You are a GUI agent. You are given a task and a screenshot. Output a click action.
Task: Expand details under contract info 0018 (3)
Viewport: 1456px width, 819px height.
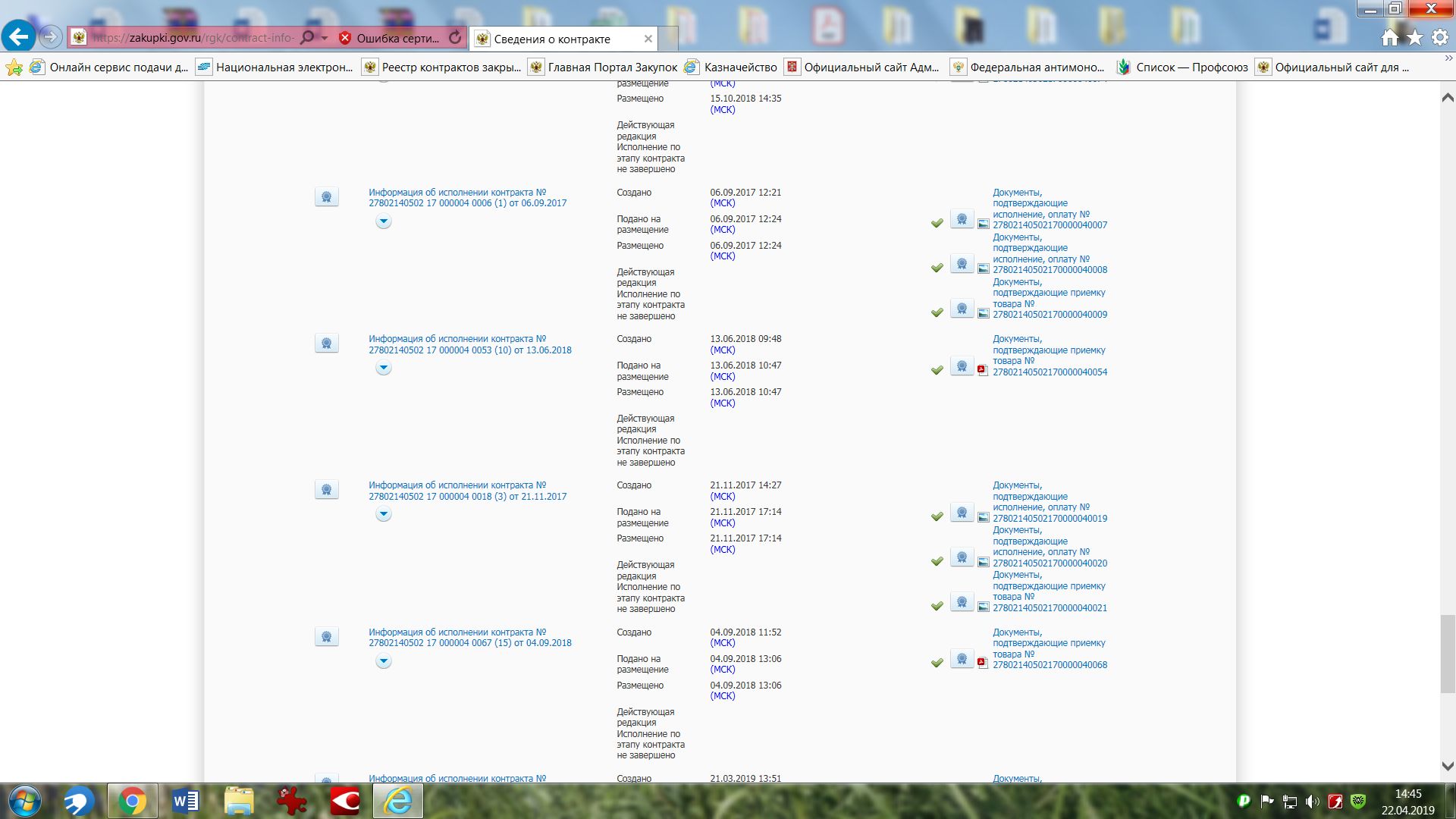384,514
